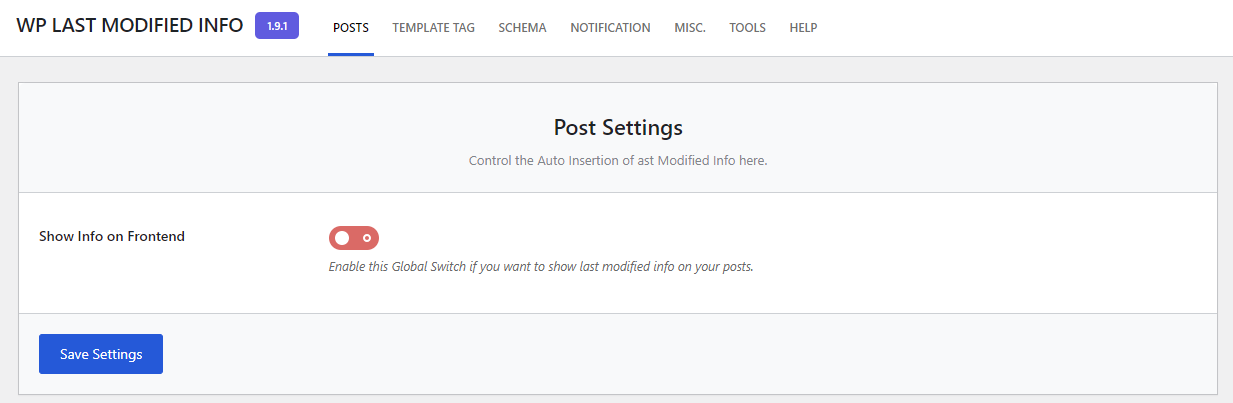Click the blue underline beneath the Posts tab

351,54
